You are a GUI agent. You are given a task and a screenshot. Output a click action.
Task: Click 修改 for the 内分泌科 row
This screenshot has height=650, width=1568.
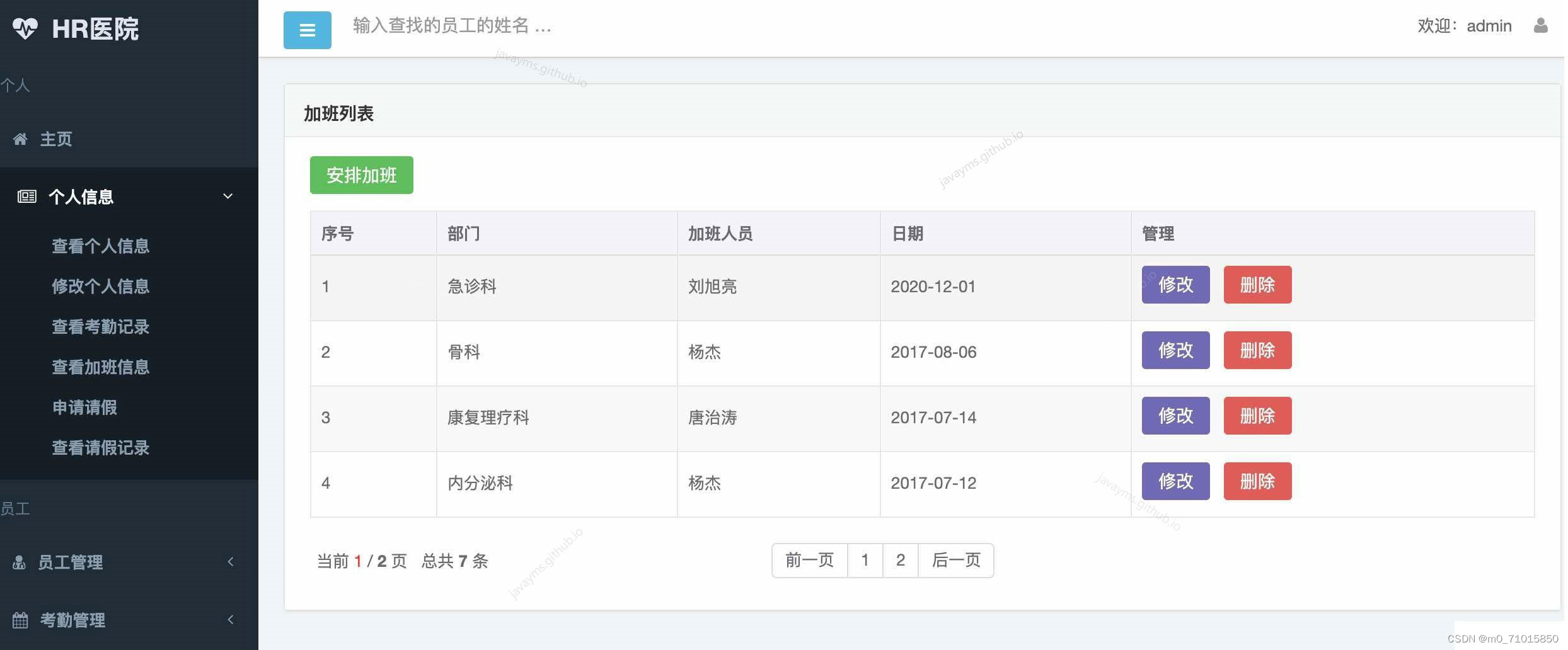click(1176, 481)
